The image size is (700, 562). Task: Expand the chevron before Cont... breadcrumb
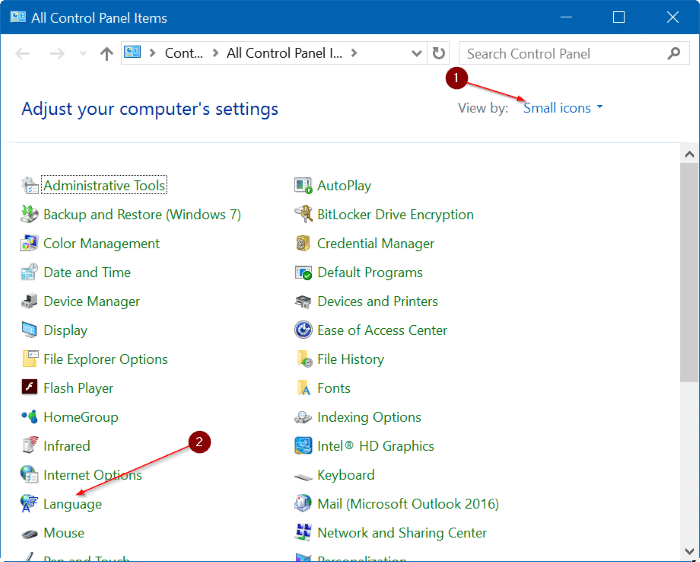152,53
